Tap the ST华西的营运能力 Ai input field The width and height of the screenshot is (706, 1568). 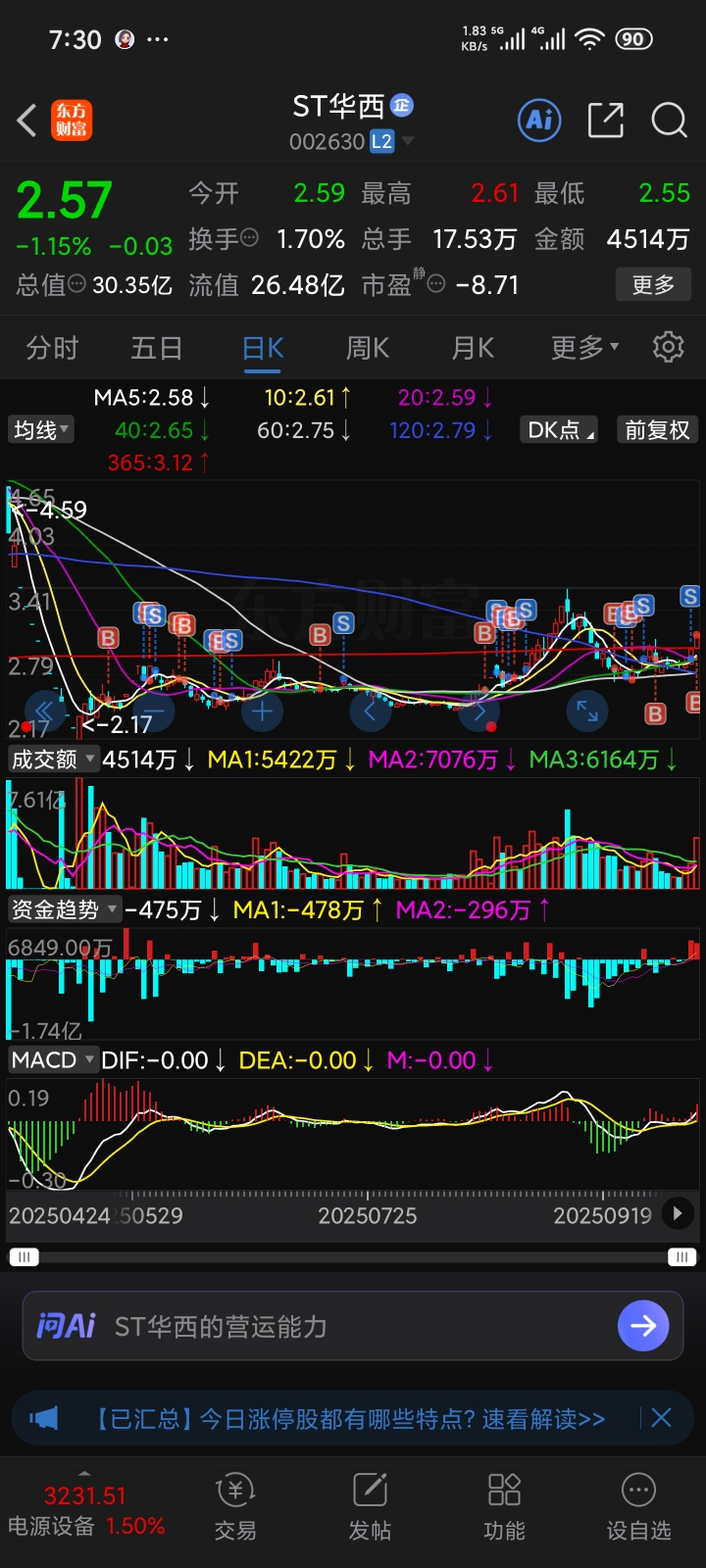coord(353,1326)
